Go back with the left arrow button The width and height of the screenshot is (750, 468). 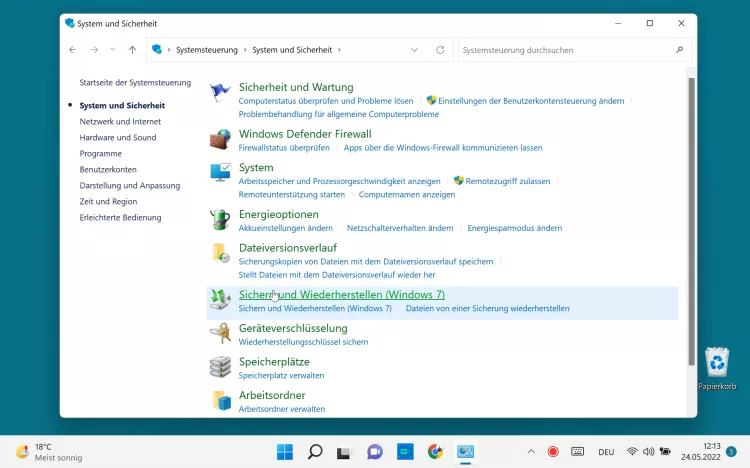[x=73, y=50]
